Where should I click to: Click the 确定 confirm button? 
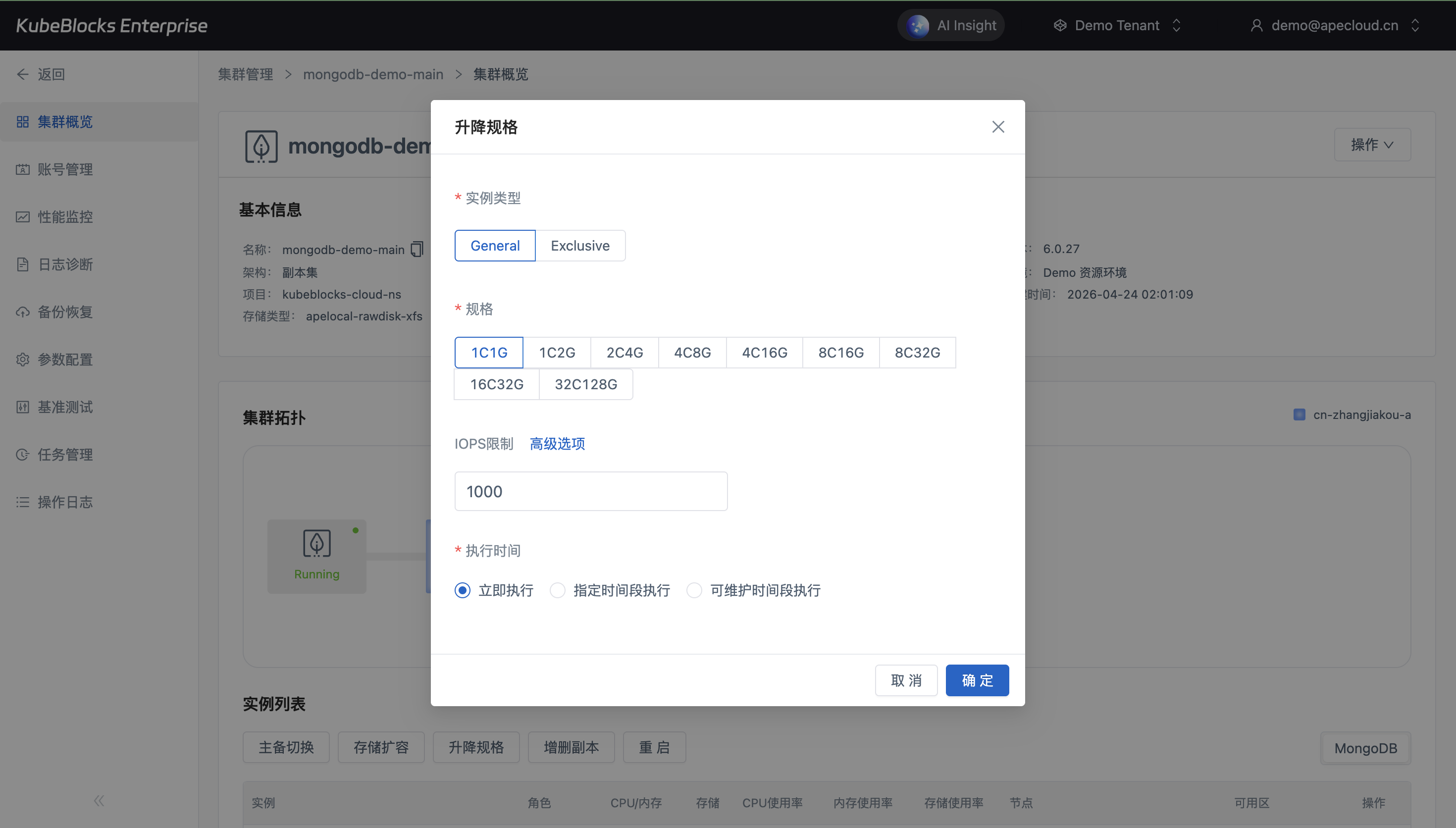(x=977, y=680)
